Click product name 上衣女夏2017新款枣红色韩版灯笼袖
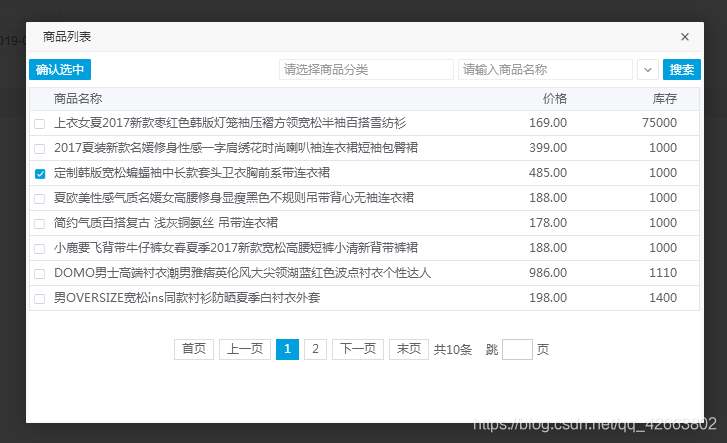This screenshot has width=727, height=443. (230, 123)
